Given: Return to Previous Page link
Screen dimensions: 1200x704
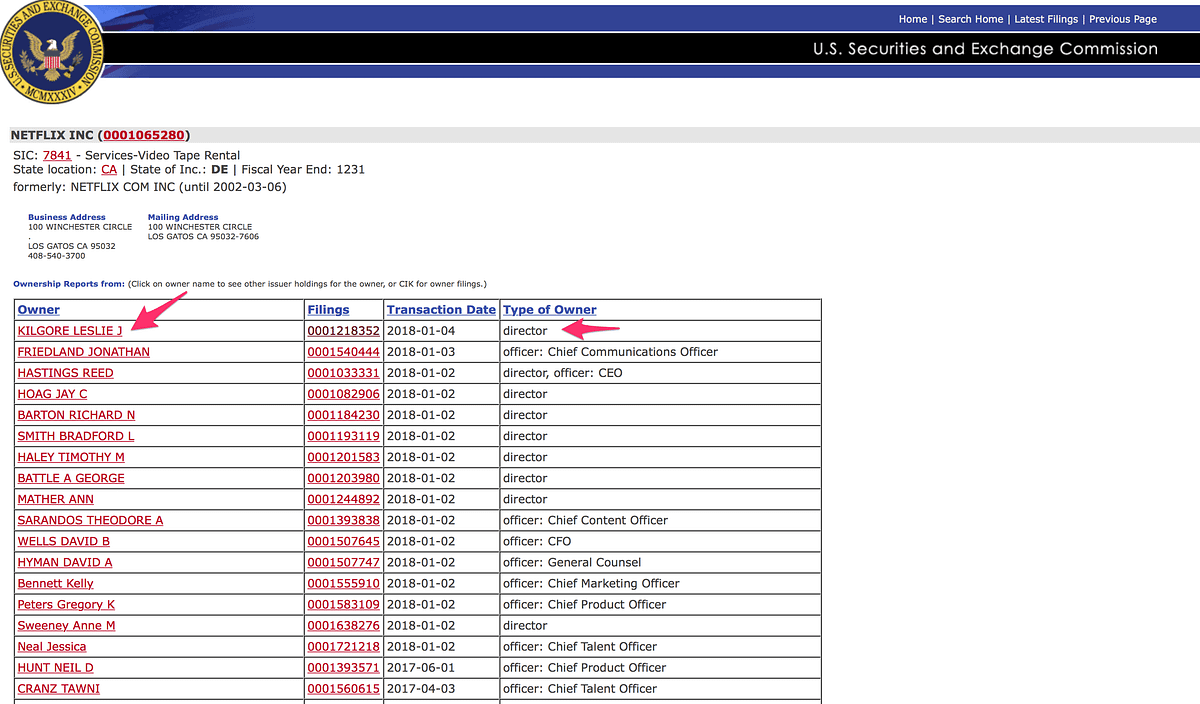Looking at the screenshot, I should [x=1123, y=19].
